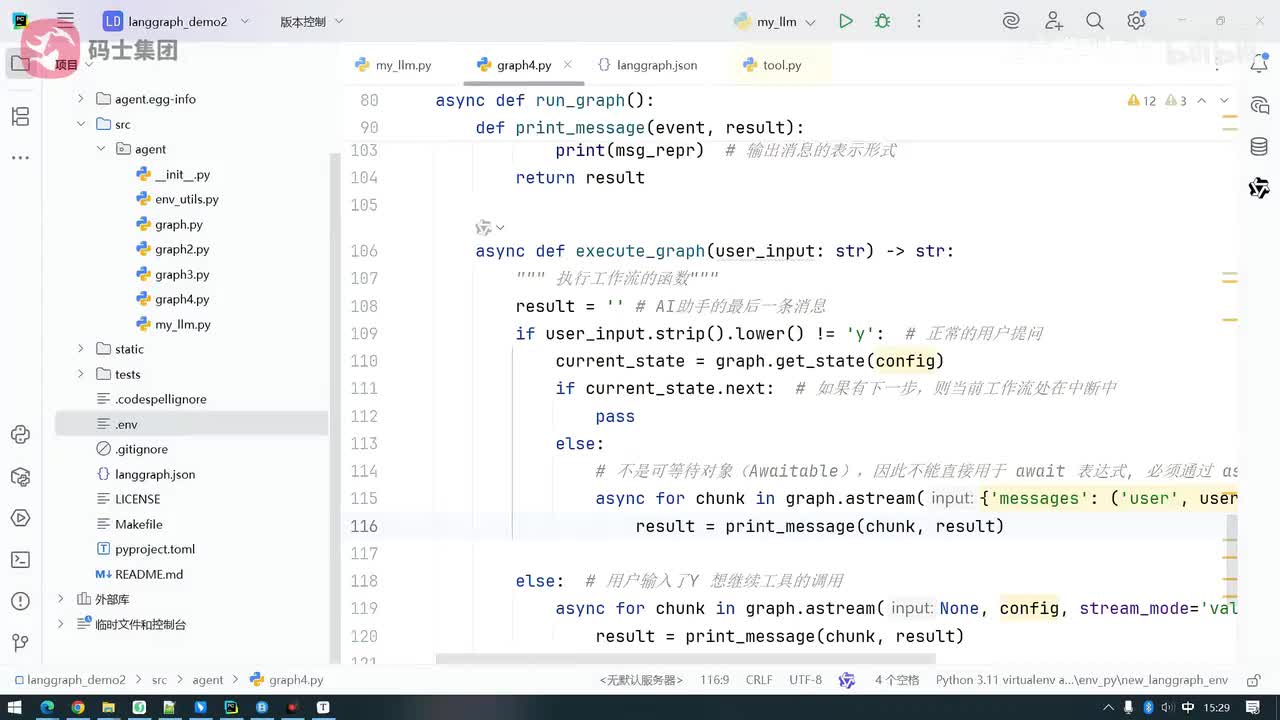The width and height of the screenshot is (1280, 720).
Task: Open the AI chat panel on right sidebar
Action: pos(1259,106)
